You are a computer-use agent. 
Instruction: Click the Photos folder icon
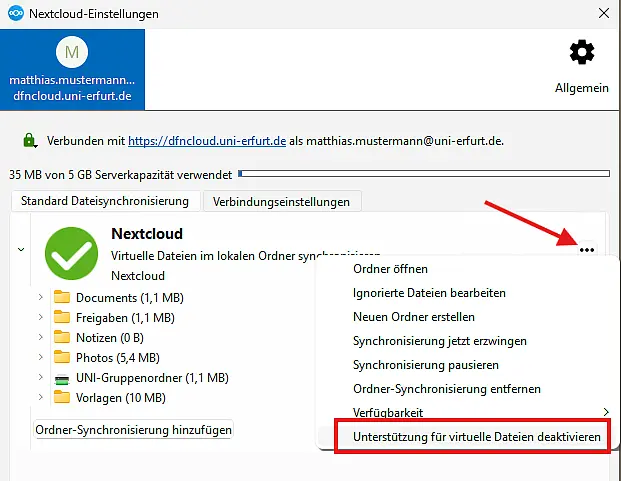[63, 358]
